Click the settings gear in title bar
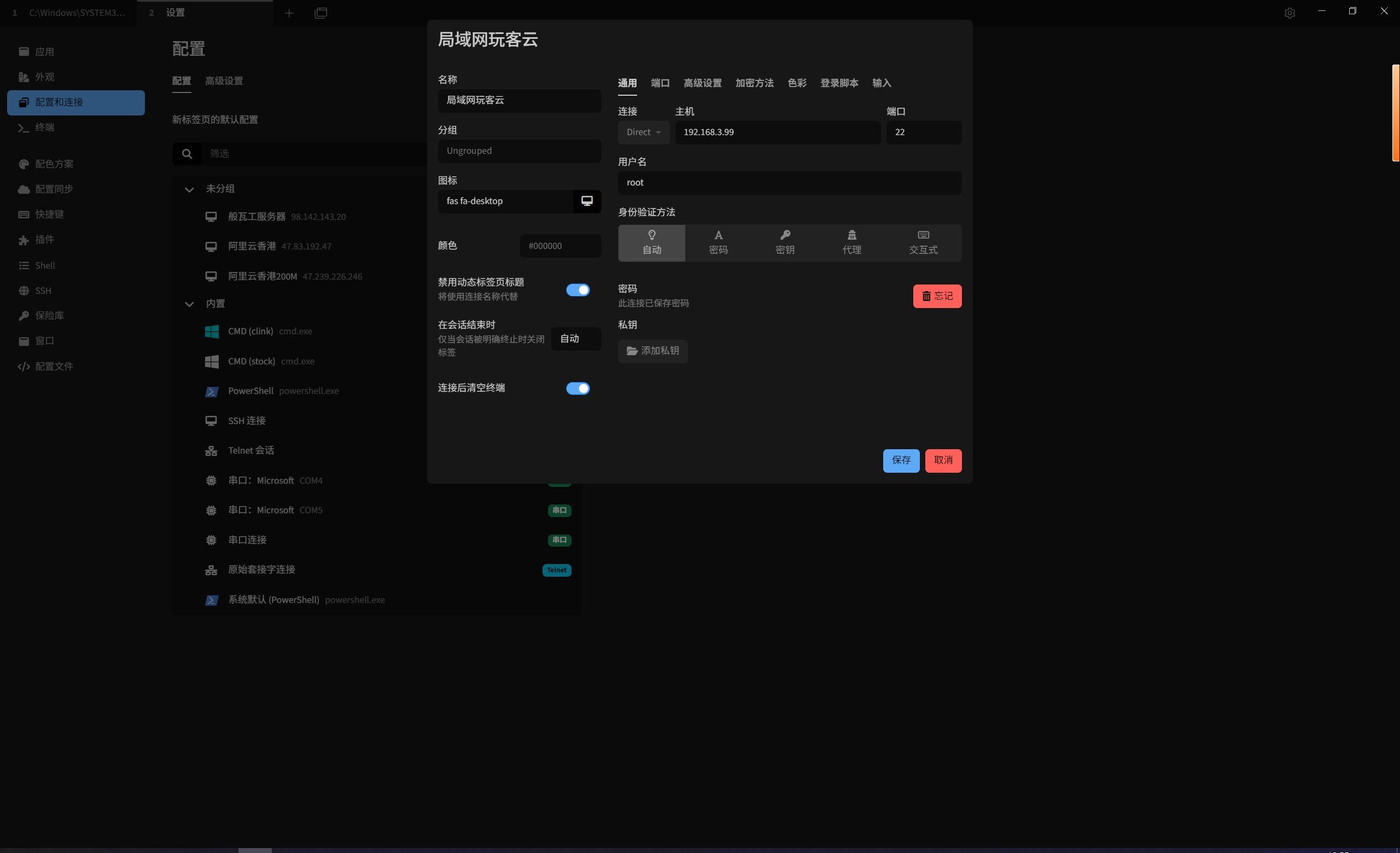Screen dimensions: 1400x853 (1289, 13)
